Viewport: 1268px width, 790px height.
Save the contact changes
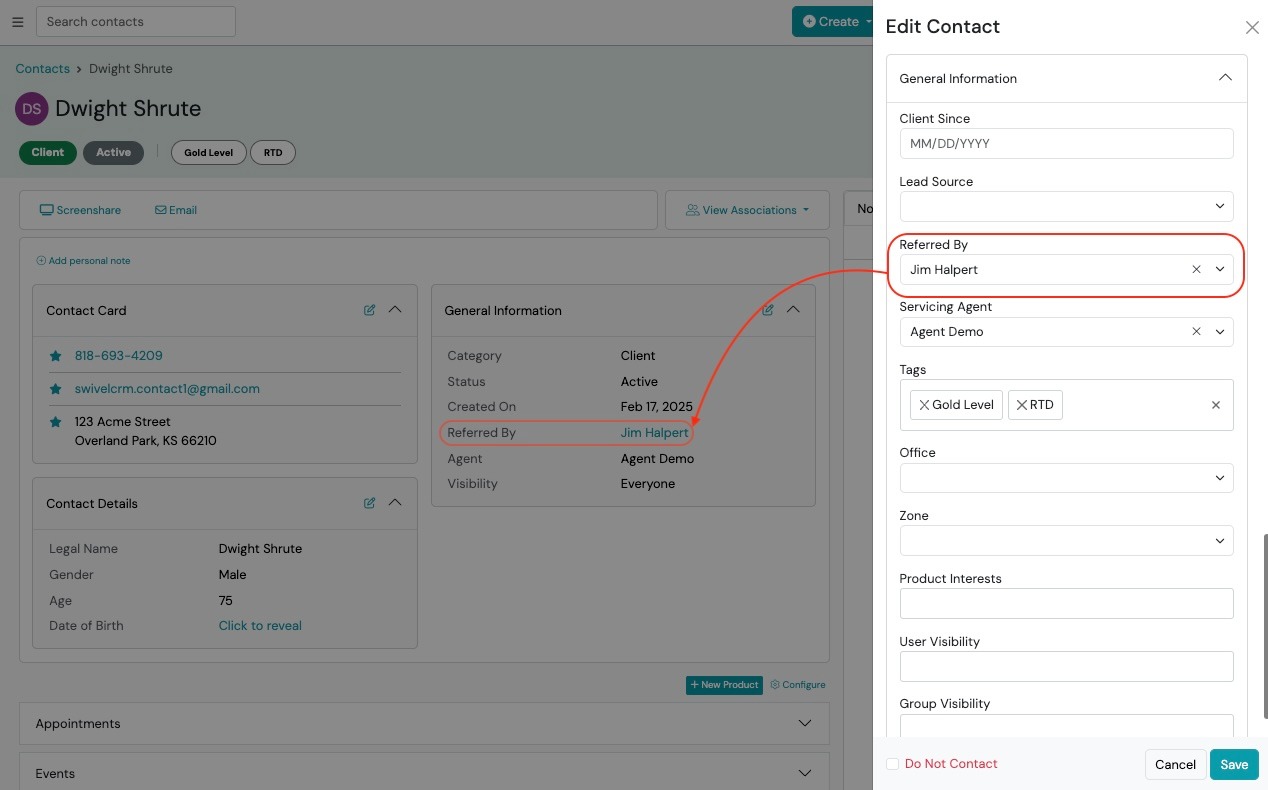coord(1234,764)
